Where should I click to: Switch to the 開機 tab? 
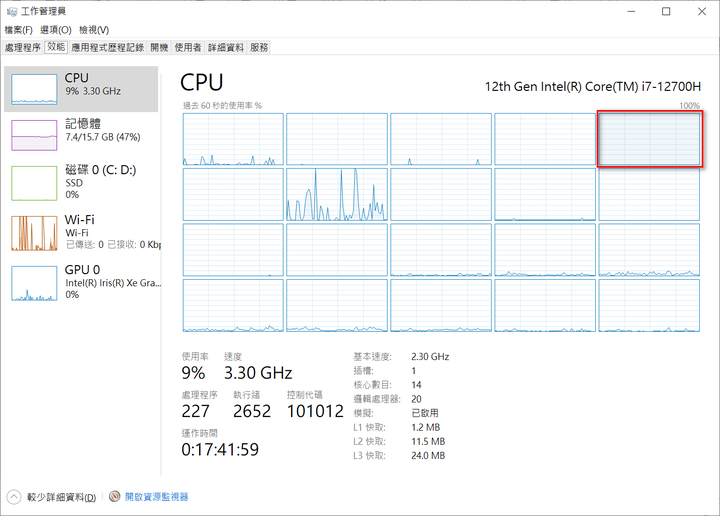pos(159,47)
